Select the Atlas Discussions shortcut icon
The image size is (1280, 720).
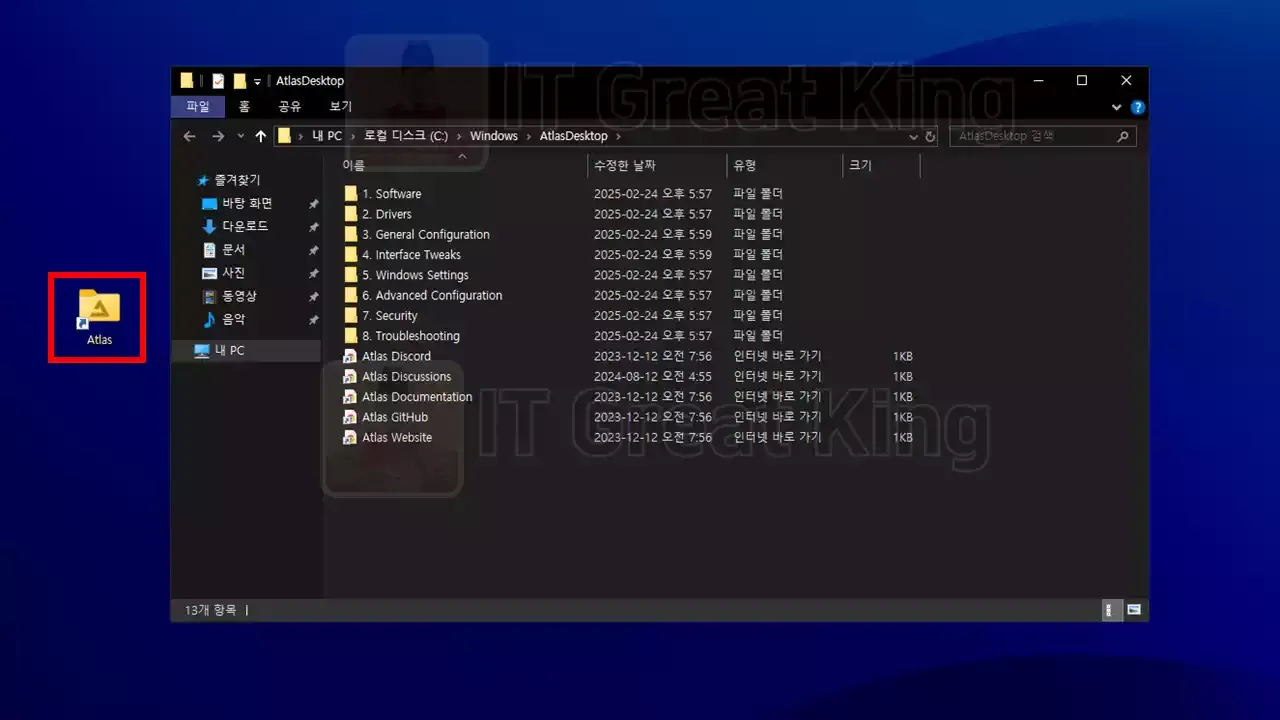coord(350,377)
